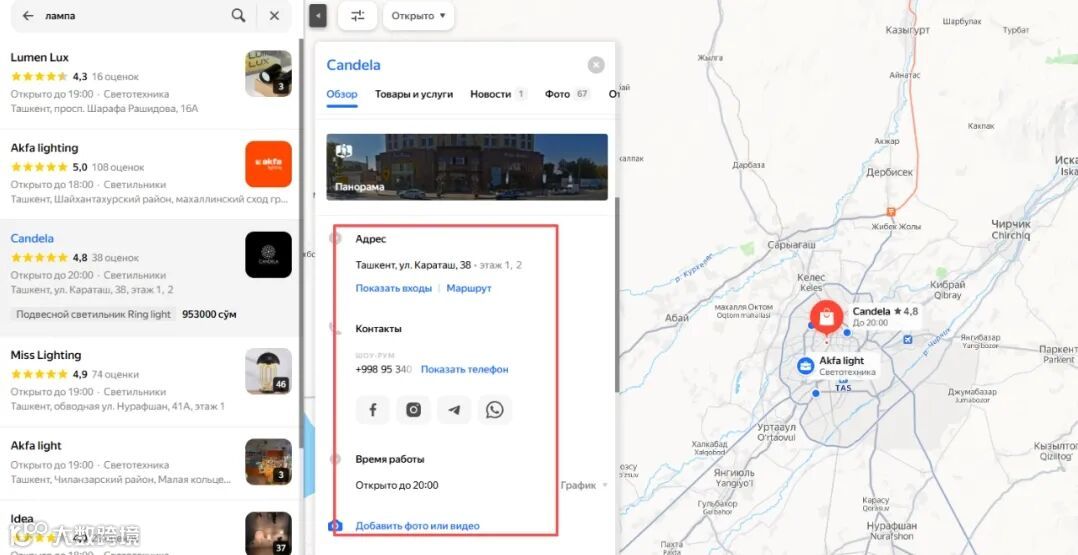Open Akfa light photo thumbnail
Image resolution: width=1078 pixels, height=555 pixels.
click(268, 462)
